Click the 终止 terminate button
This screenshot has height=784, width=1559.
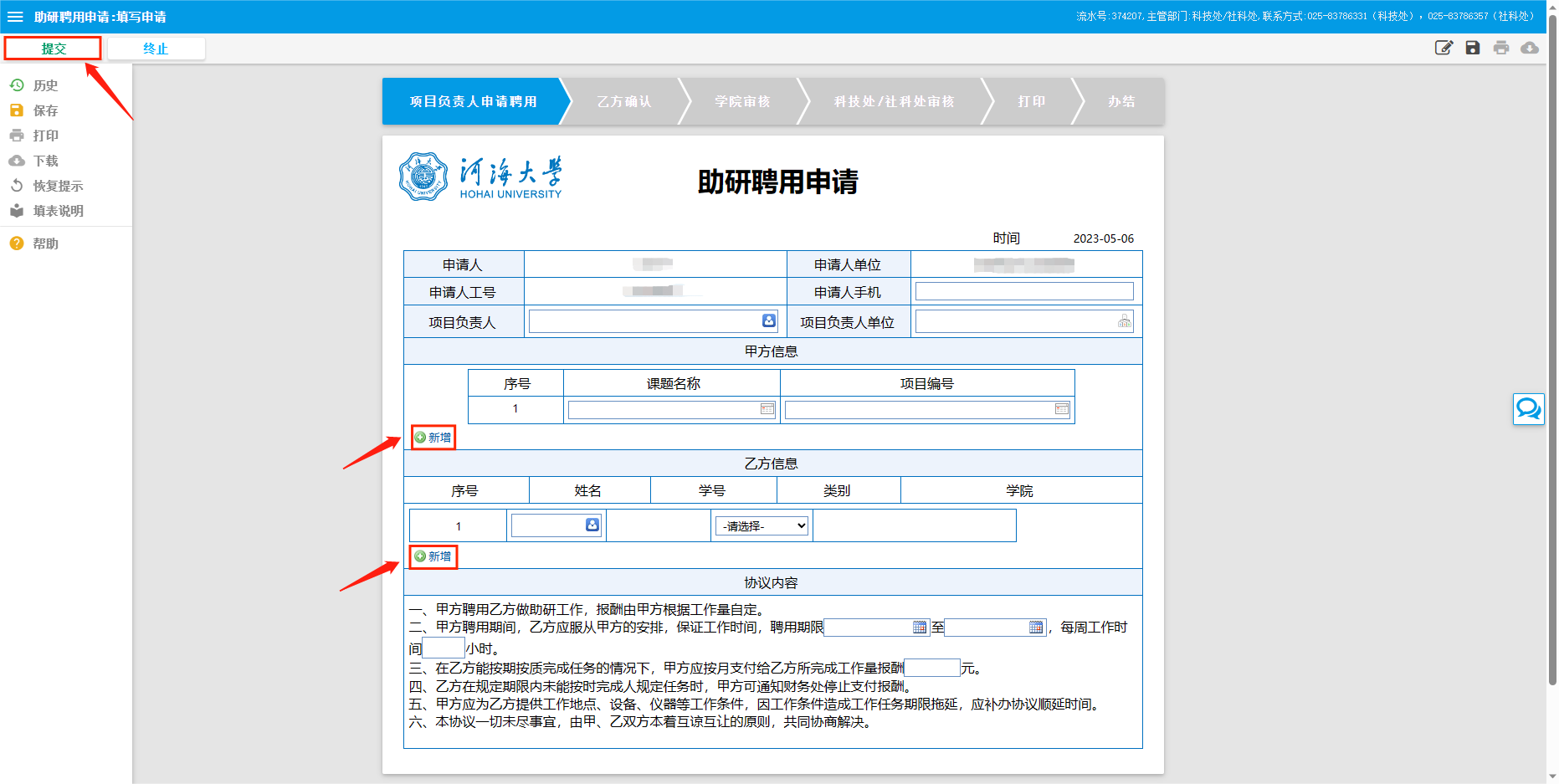[x=156, y=49]
